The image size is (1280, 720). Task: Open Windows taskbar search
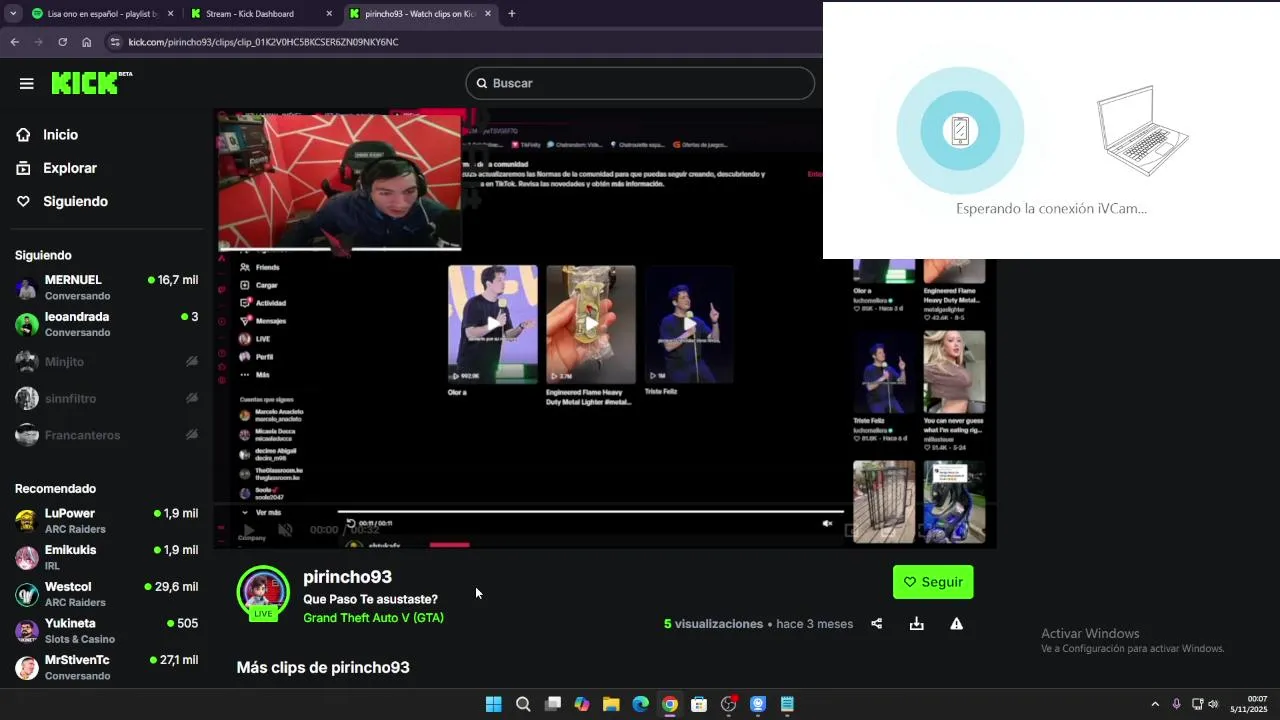[x=523, y=704]
